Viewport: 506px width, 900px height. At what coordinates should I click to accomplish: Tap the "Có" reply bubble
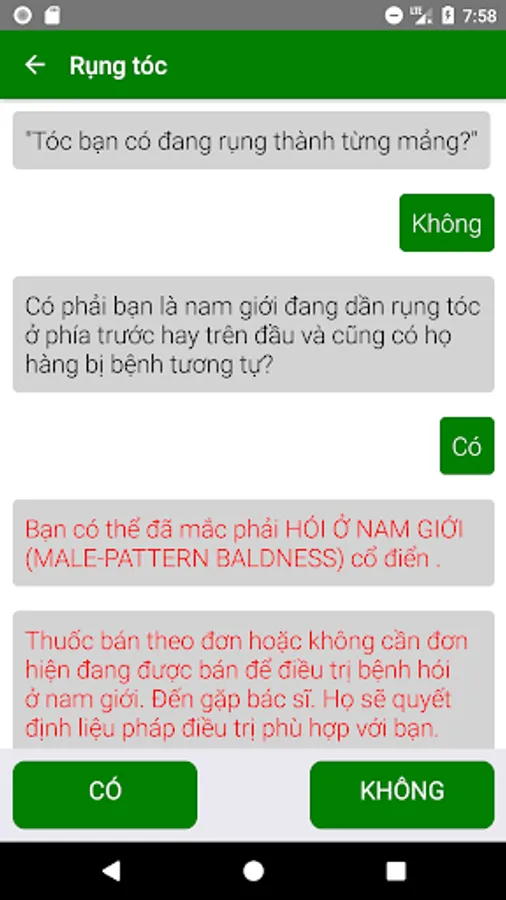point(466,445)
